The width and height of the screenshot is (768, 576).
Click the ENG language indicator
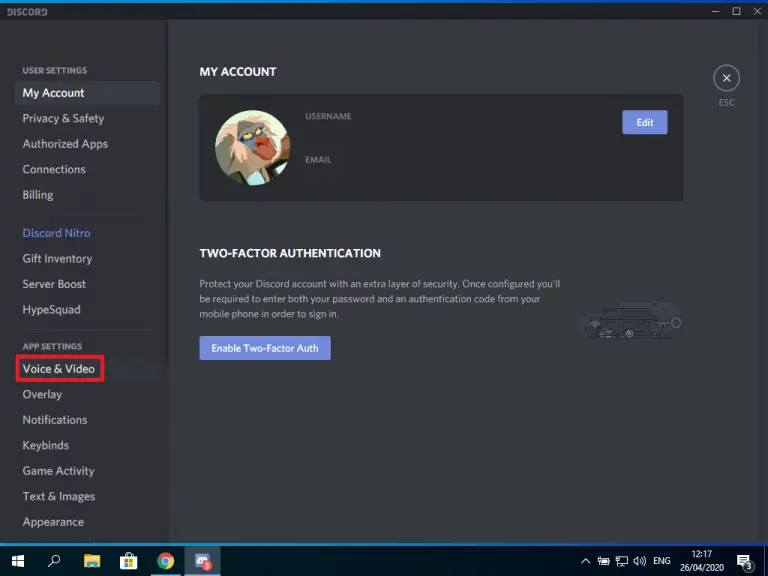pyautogui.click(x=662, y=561)
